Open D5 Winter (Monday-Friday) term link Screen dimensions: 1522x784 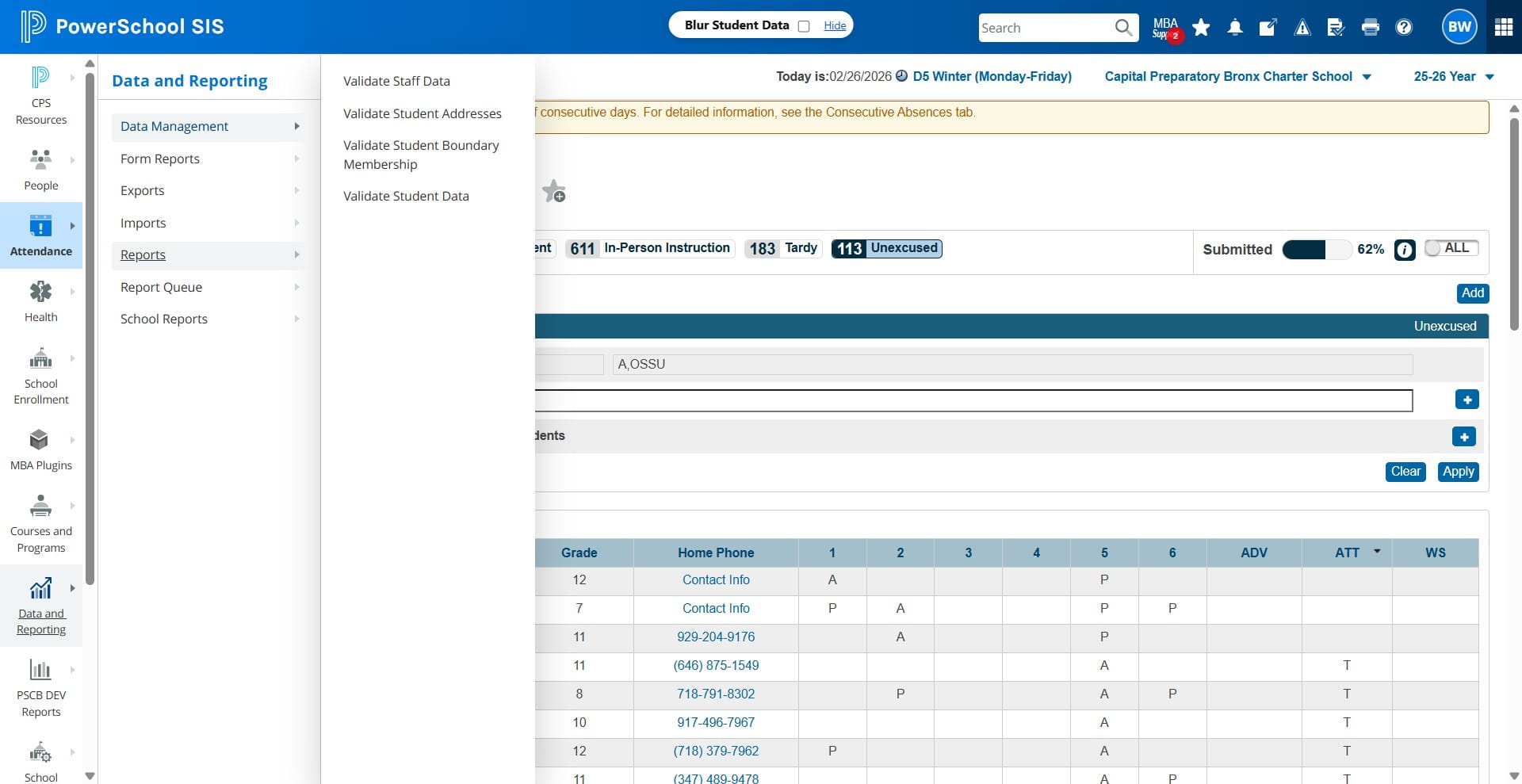pyautogui.click(x=992, y=77)
